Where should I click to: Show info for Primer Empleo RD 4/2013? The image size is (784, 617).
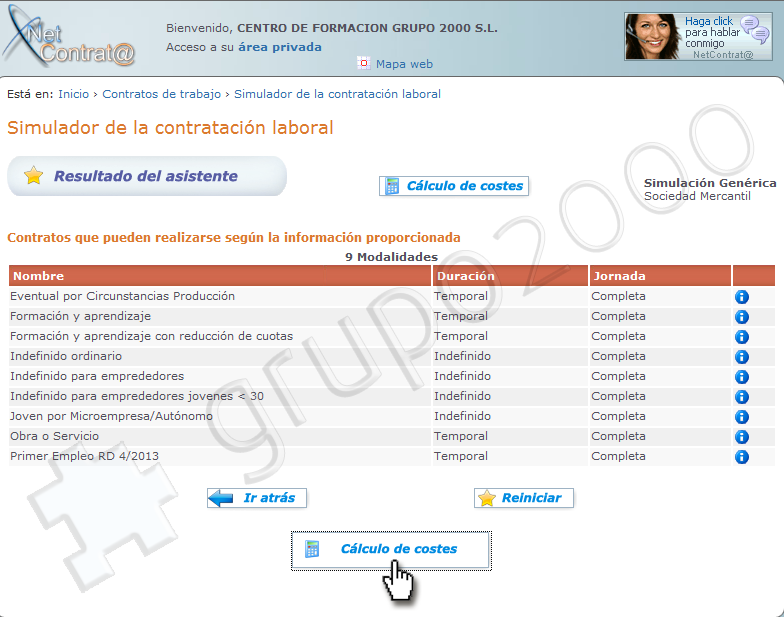click(742, 456)
